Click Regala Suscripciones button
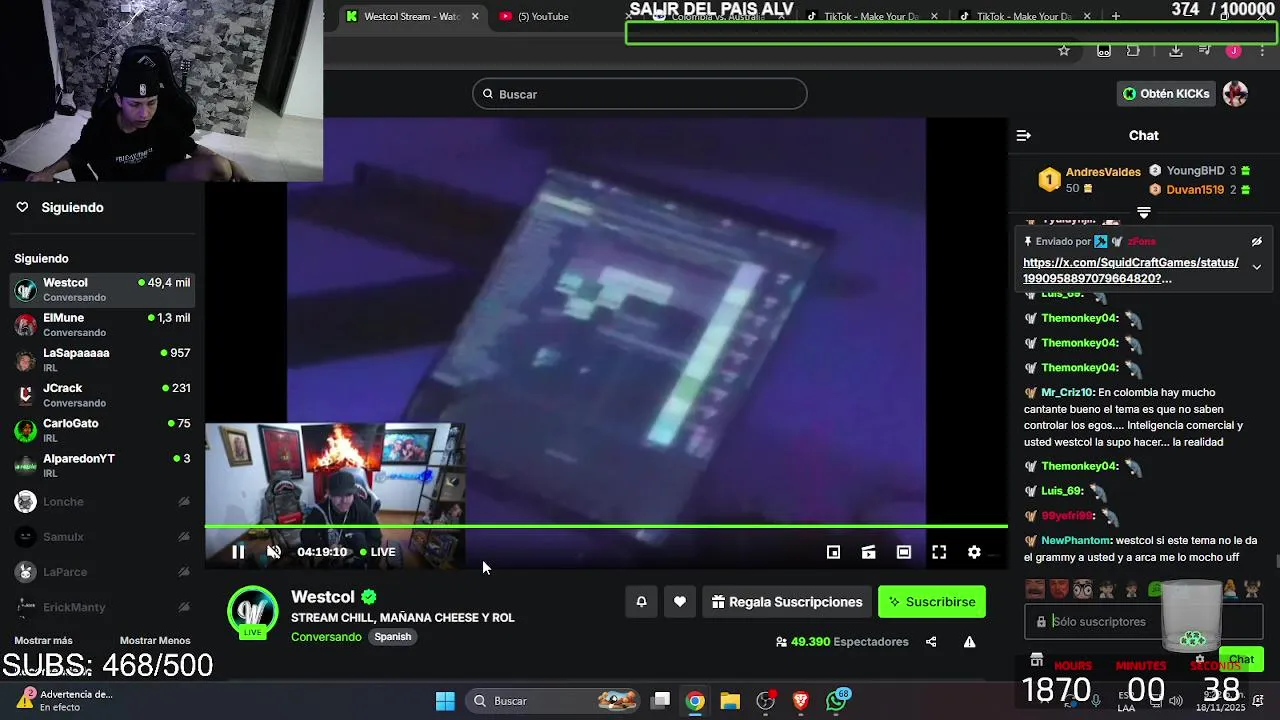 (x=787, y=602)
